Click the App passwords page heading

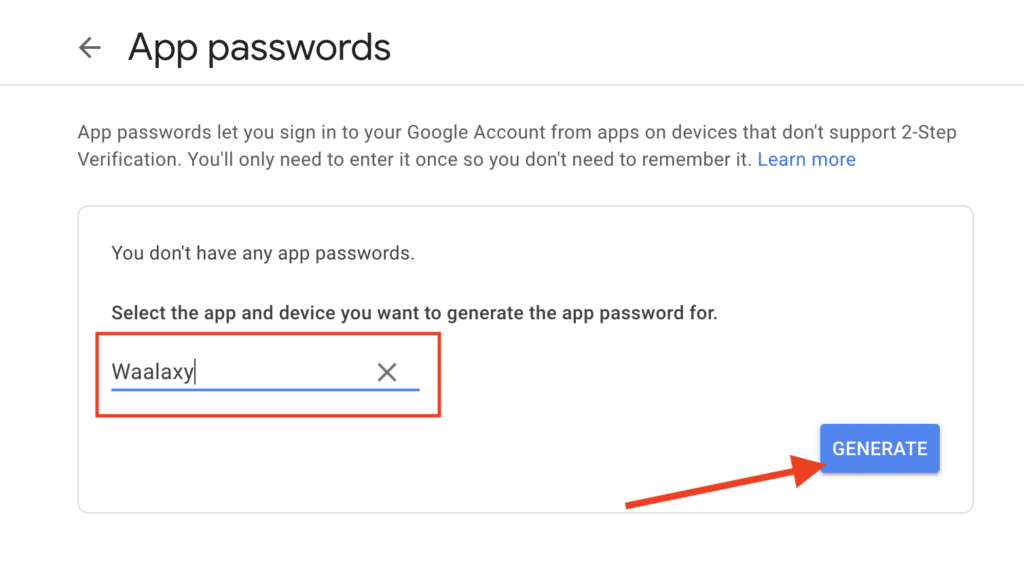(259, 47)
